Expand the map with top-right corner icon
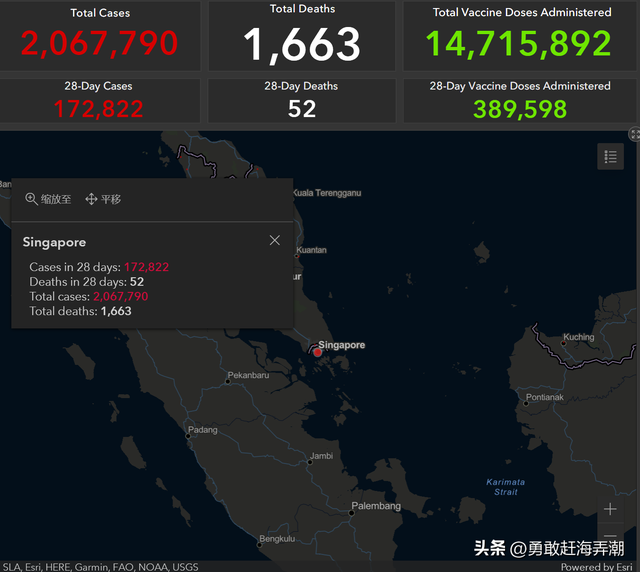640x572 pixels. point(634,134)
